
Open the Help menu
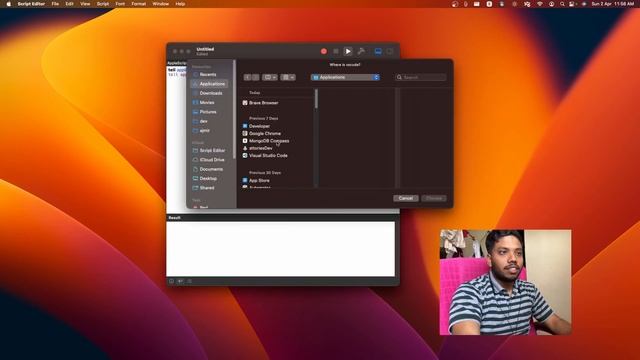click(180, 4)
